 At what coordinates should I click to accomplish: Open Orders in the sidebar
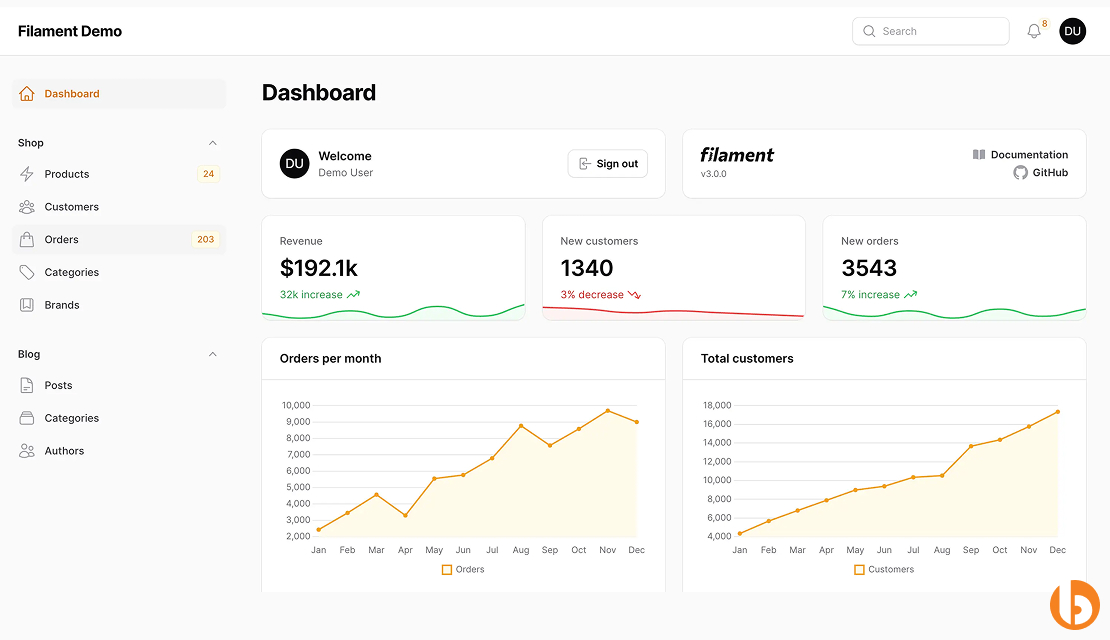tap(119, 239)
